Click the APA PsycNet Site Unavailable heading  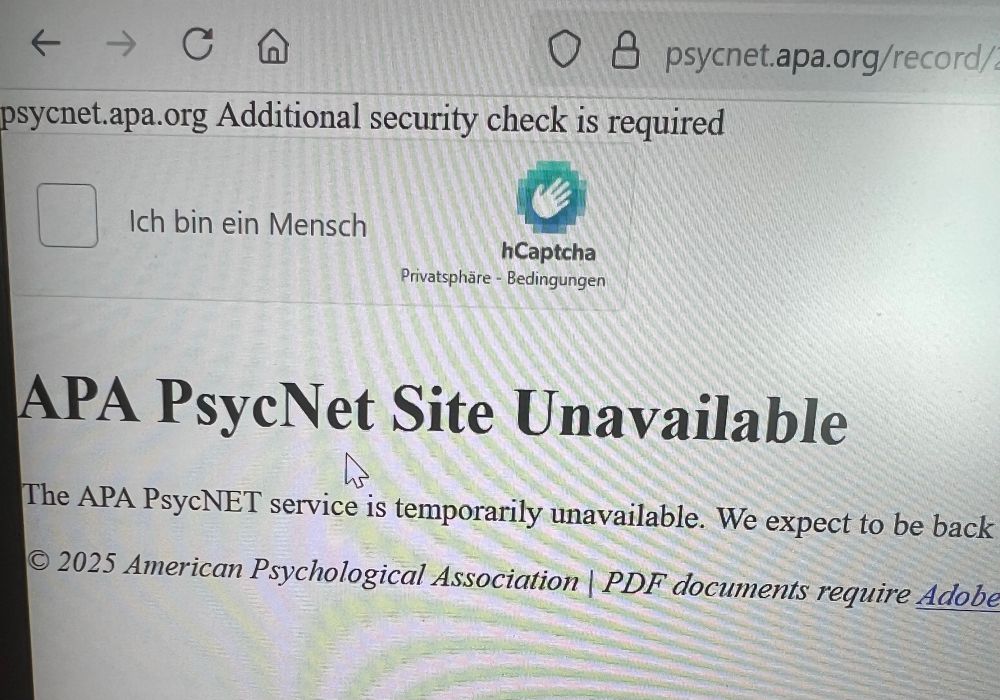point(433,409)
